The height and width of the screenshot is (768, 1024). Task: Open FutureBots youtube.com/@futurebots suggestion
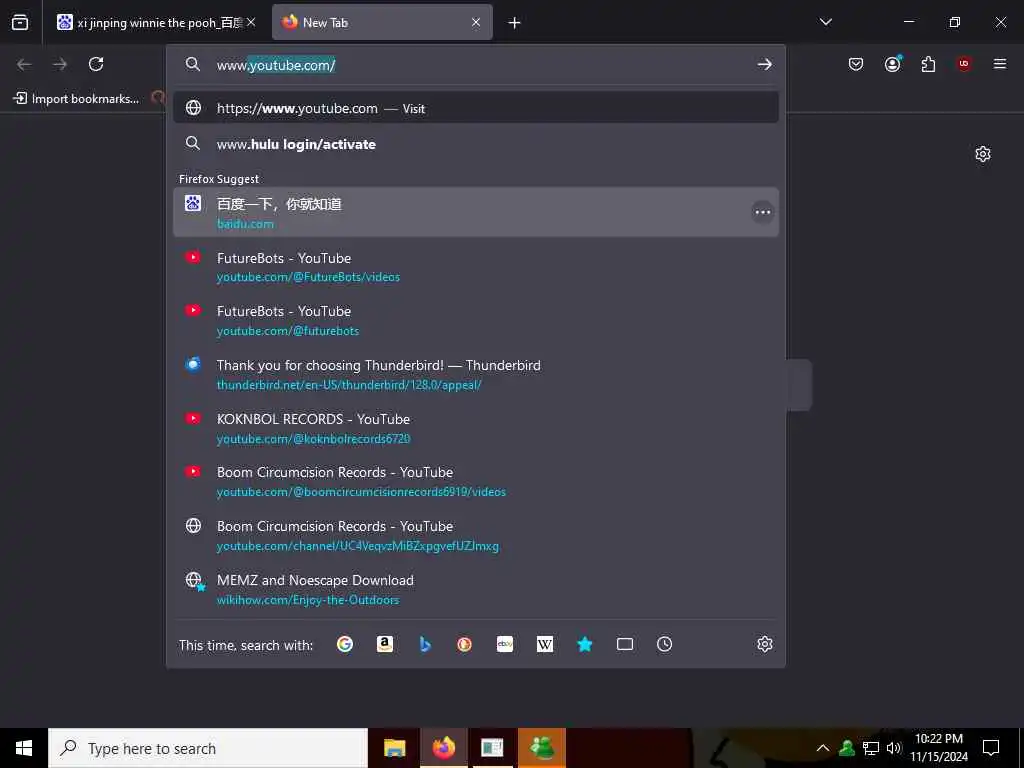475,320
